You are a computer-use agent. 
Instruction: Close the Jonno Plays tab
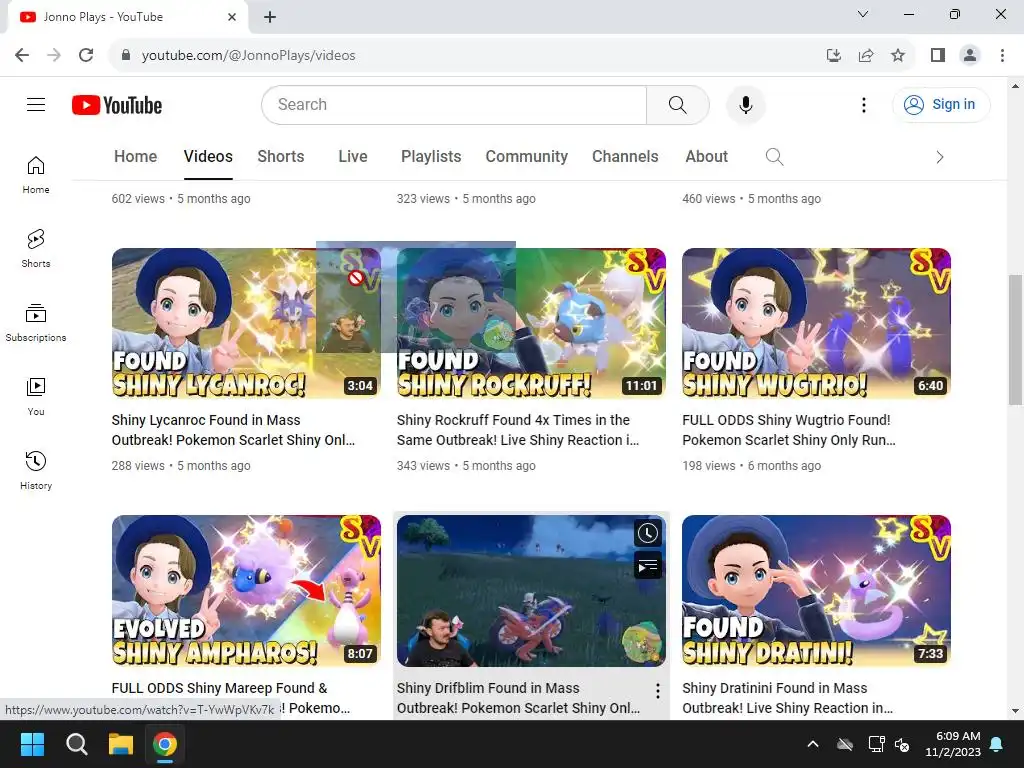coord(232,17)
